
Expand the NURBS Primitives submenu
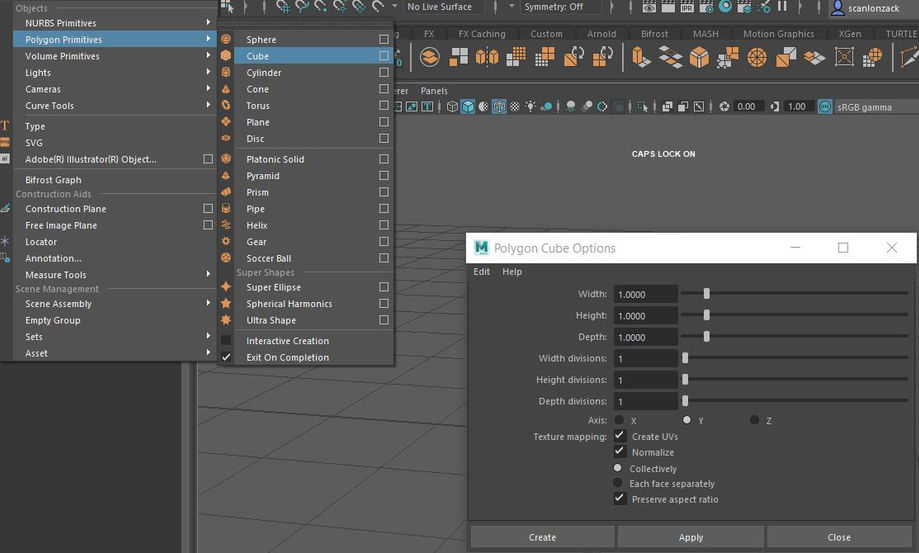tap(115, 23)
